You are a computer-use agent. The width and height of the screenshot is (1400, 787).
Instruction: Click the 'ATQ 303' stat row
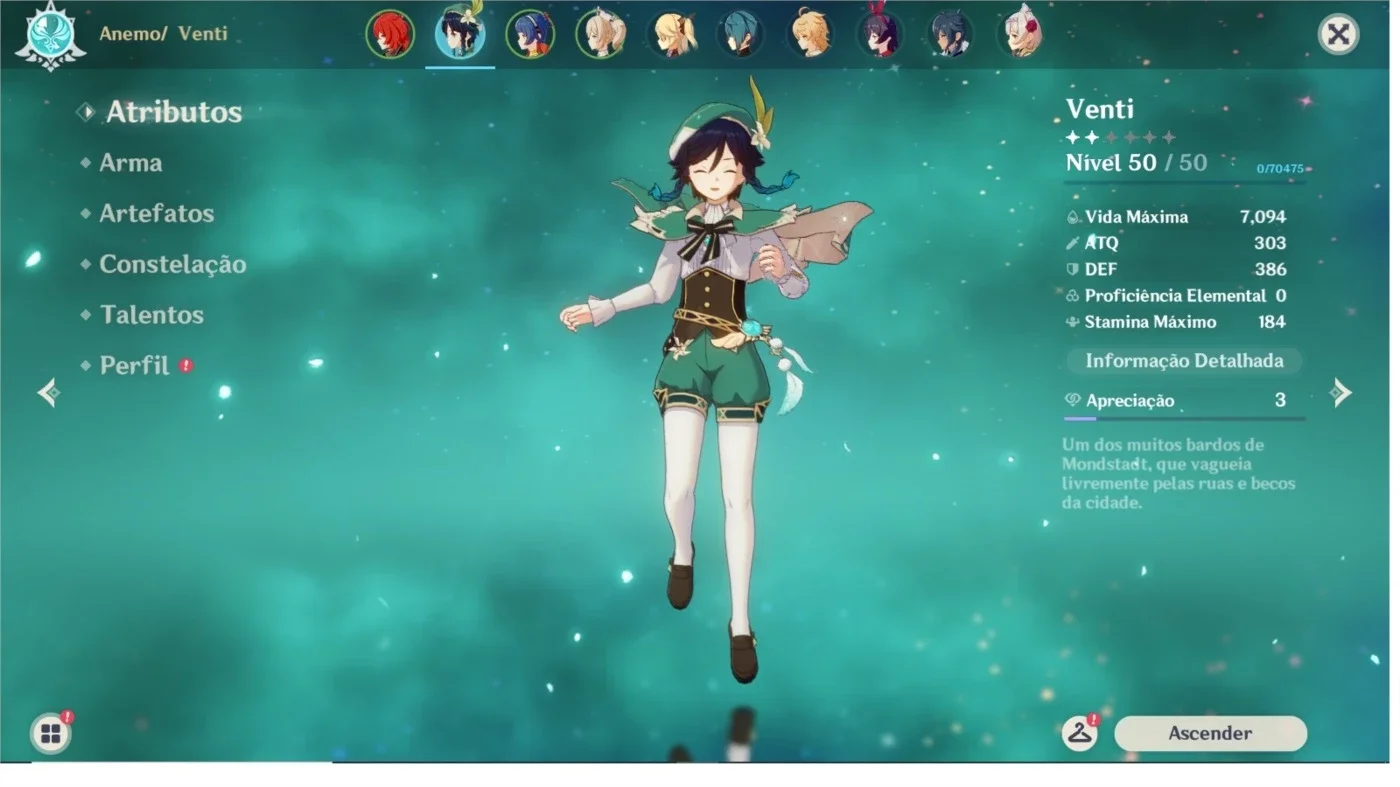(x=1176, y=243)
